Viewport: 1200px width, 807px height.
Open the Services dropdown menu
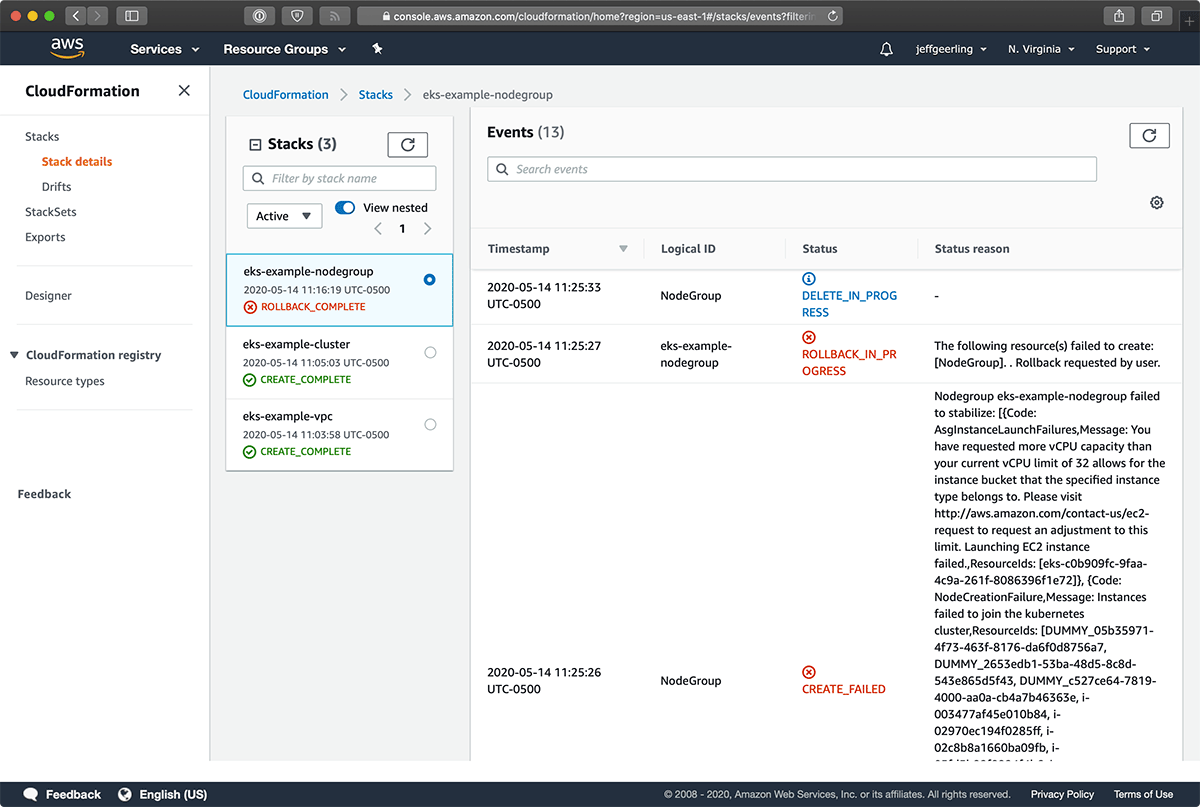click(165, 49)
